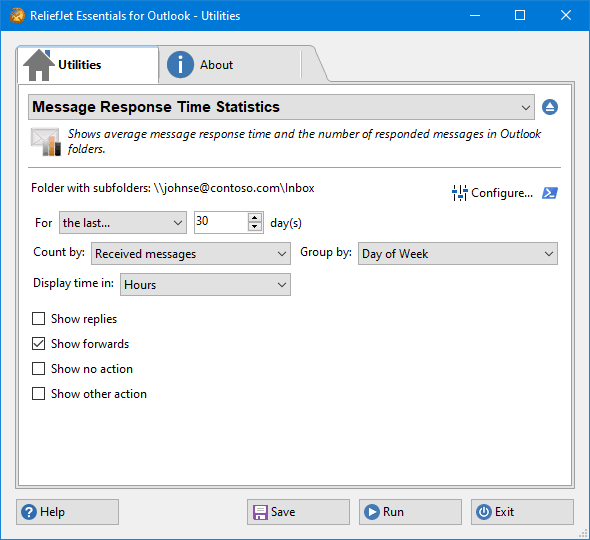Click the Configure sliders icon
Image resolution: width=590 pixels, height=540 pixels.
[459, 193]
